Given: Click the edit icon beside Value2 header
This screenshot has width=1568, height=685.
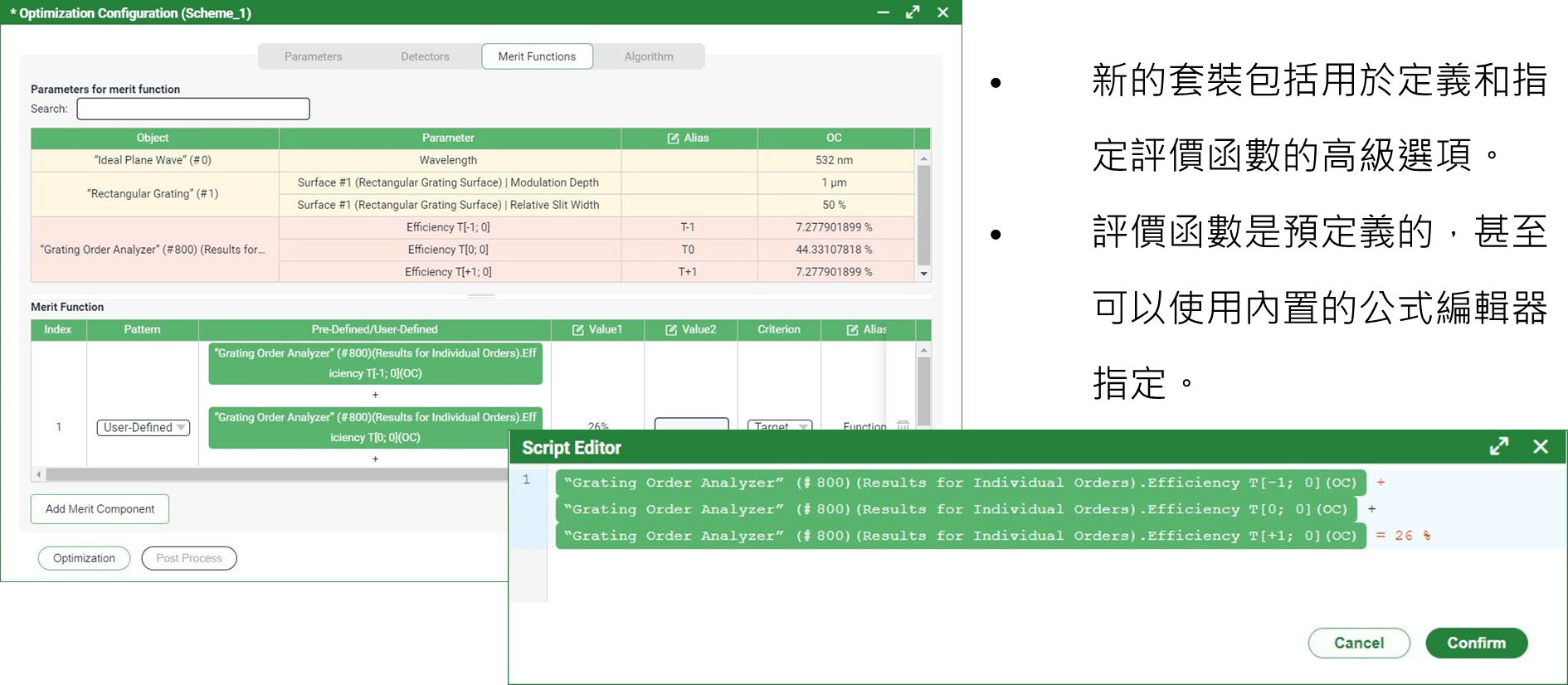Looking at the screenshot, I should [671, 330].
